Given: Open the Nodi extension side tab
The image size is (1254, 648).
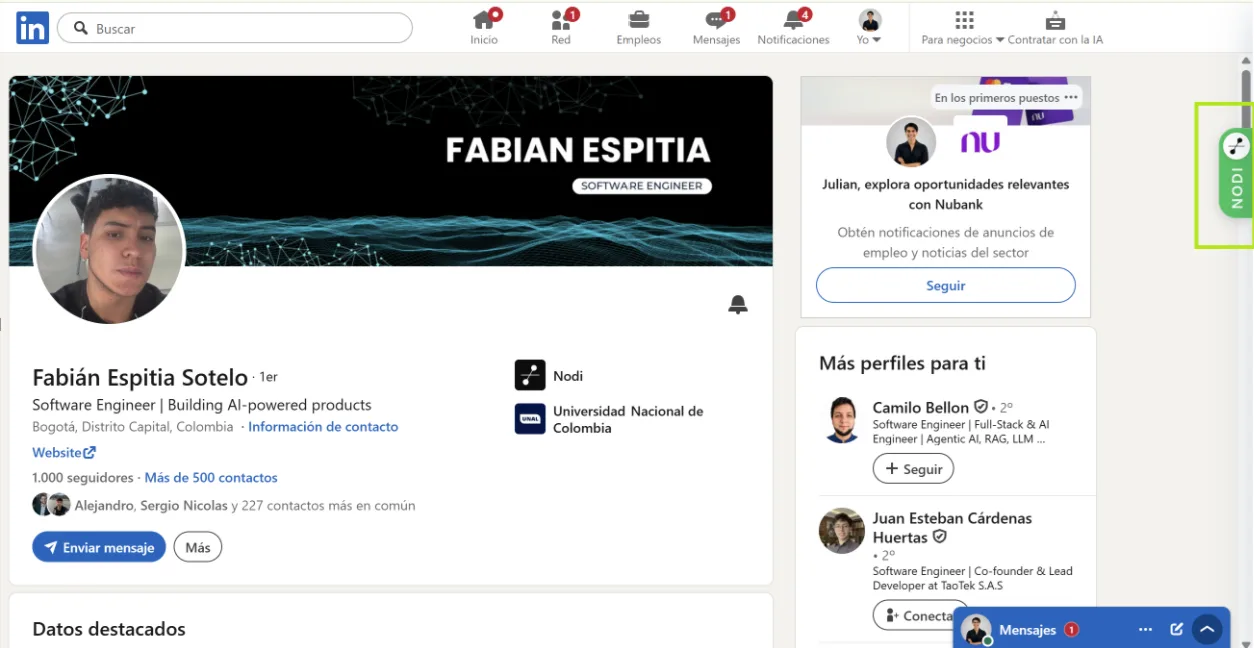Looking at the screenshot, I should [x=1236, y=173].
